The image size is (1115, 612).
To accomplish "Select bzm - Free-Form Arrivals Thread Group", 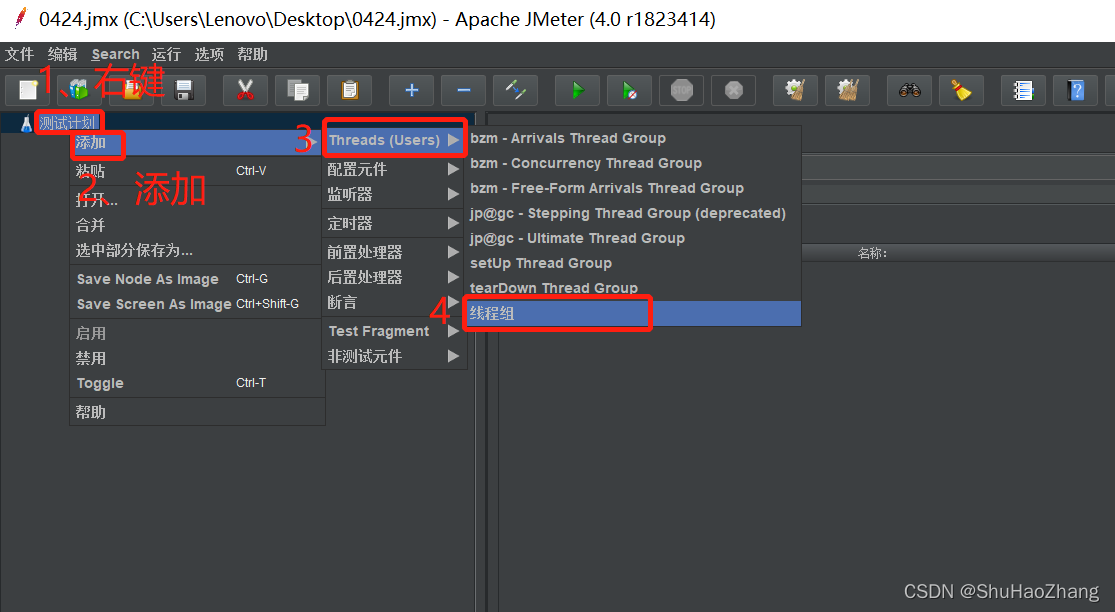I will 634,188.
